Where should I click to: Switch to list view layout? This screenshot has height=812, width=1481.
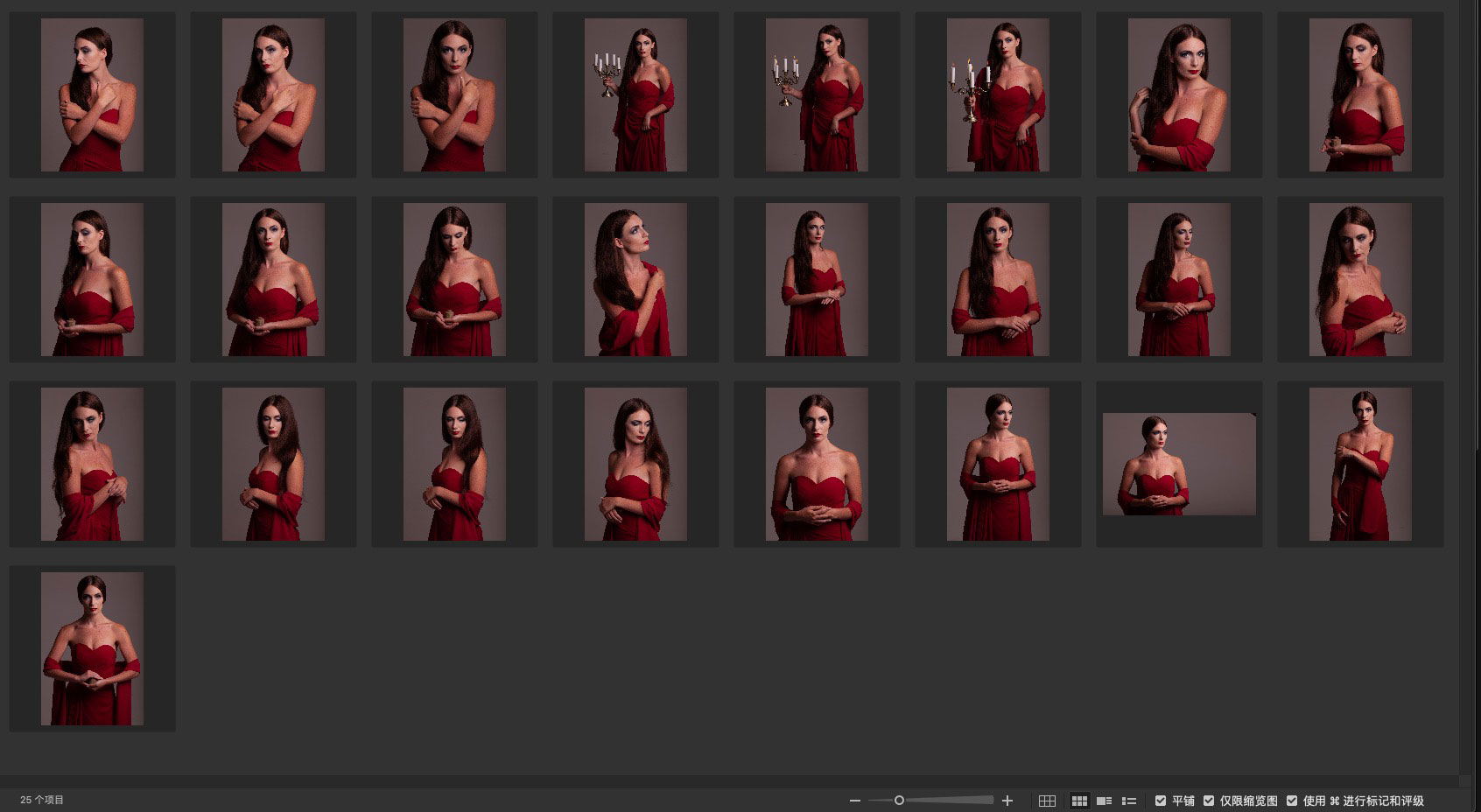tap(1129, 801)
